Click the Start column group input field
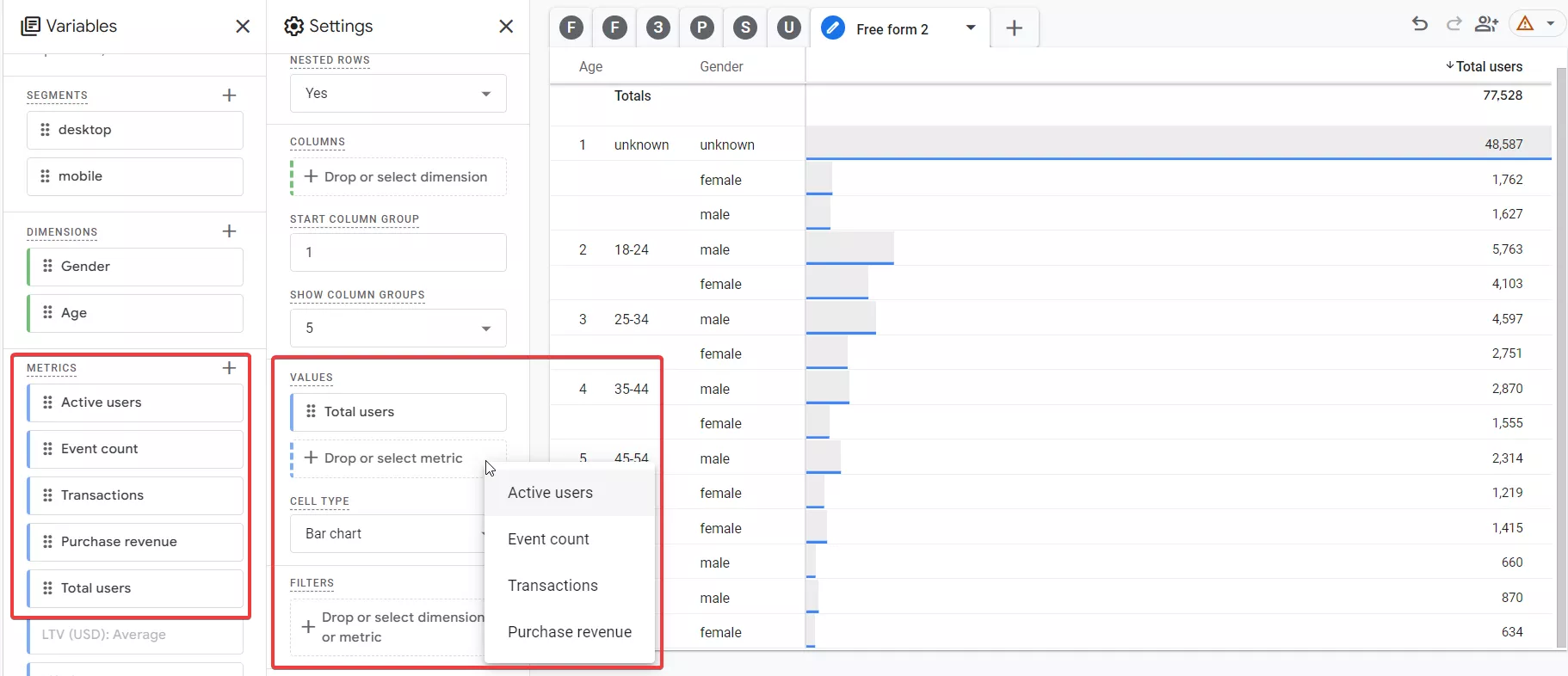The width and height of the screenshot is (1568, 676). tap(398, 253)
